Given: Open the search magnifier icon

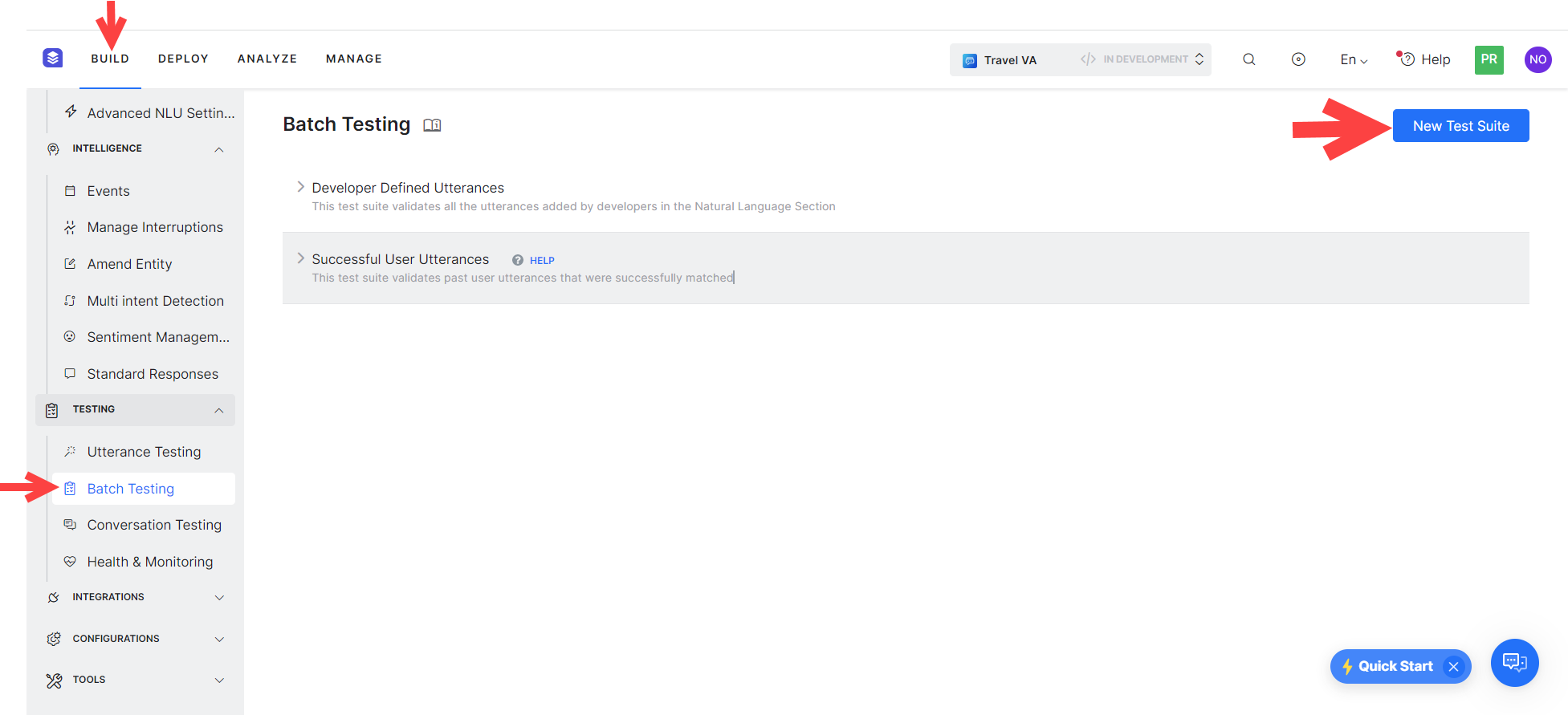Looking at the screenshot, I should click(x=1249, y=59).
